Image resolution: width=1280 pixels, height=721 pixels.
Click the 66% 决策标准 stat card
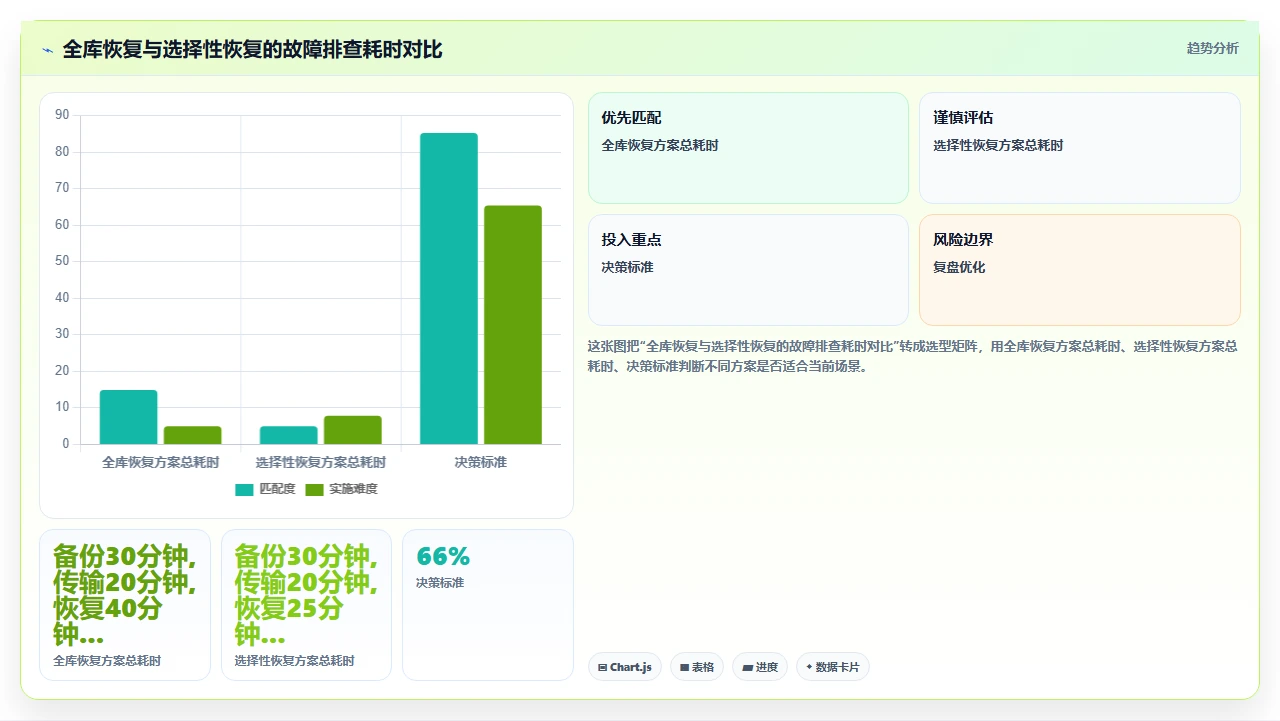(x=488, y=605)
